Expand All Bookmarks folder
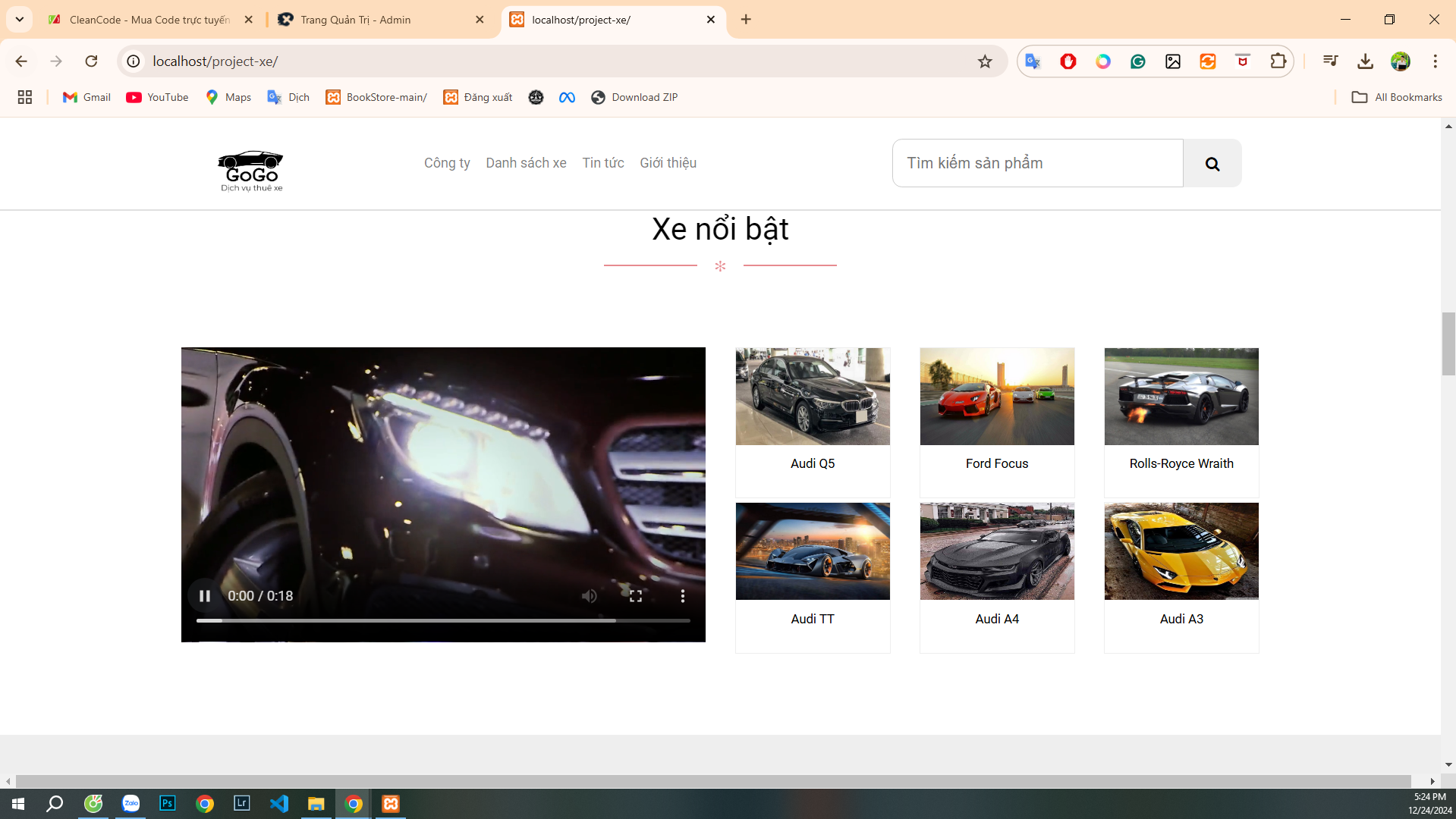This screenshot has height=819, width=1456. tap(1397, 97)
